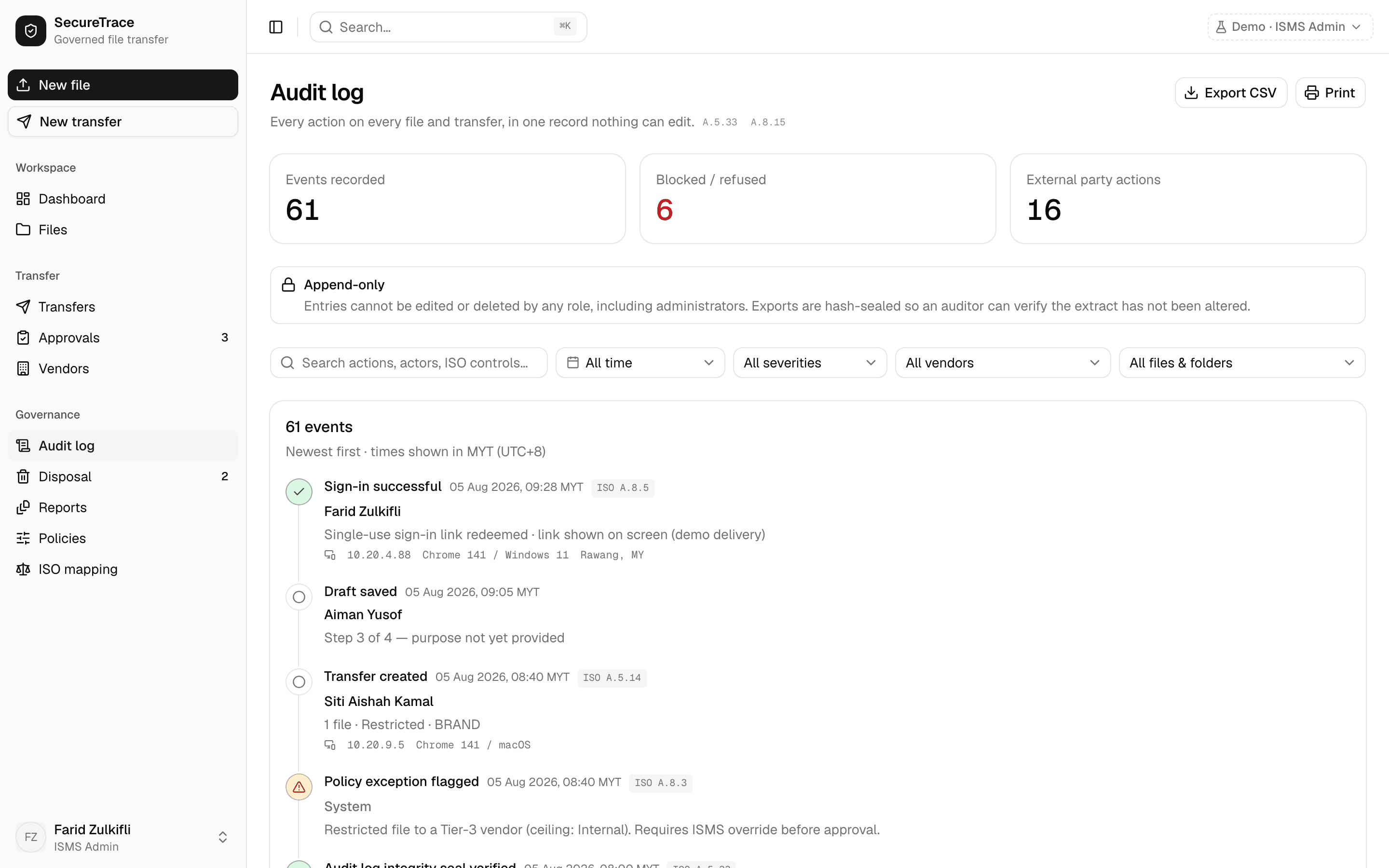
Task: Click the Reports icon in sidebar
Action: (x=23, y=507)
